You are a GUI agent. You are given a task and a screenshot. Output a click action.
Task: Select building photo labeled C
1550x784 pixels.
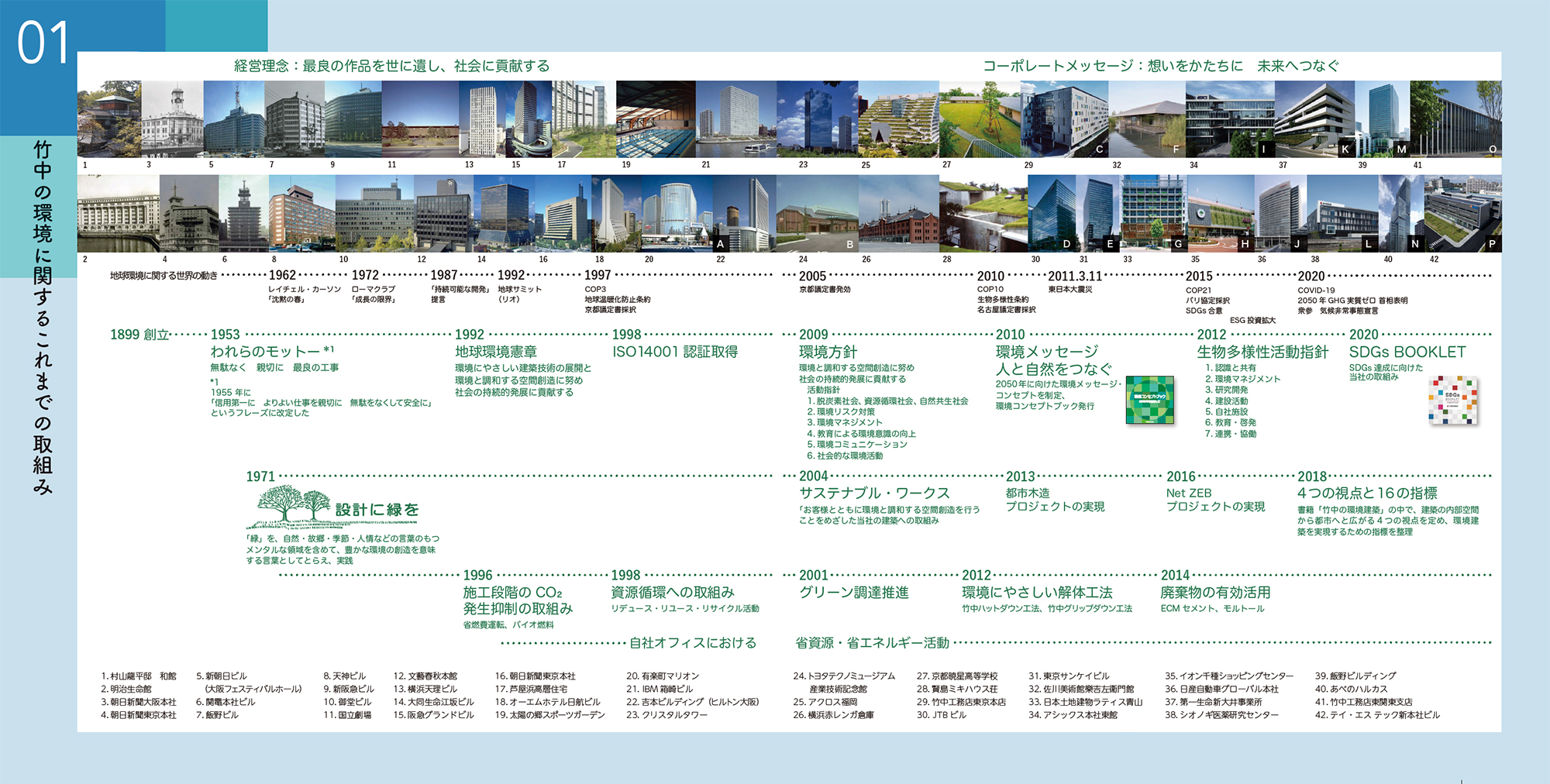[1064, 119]
